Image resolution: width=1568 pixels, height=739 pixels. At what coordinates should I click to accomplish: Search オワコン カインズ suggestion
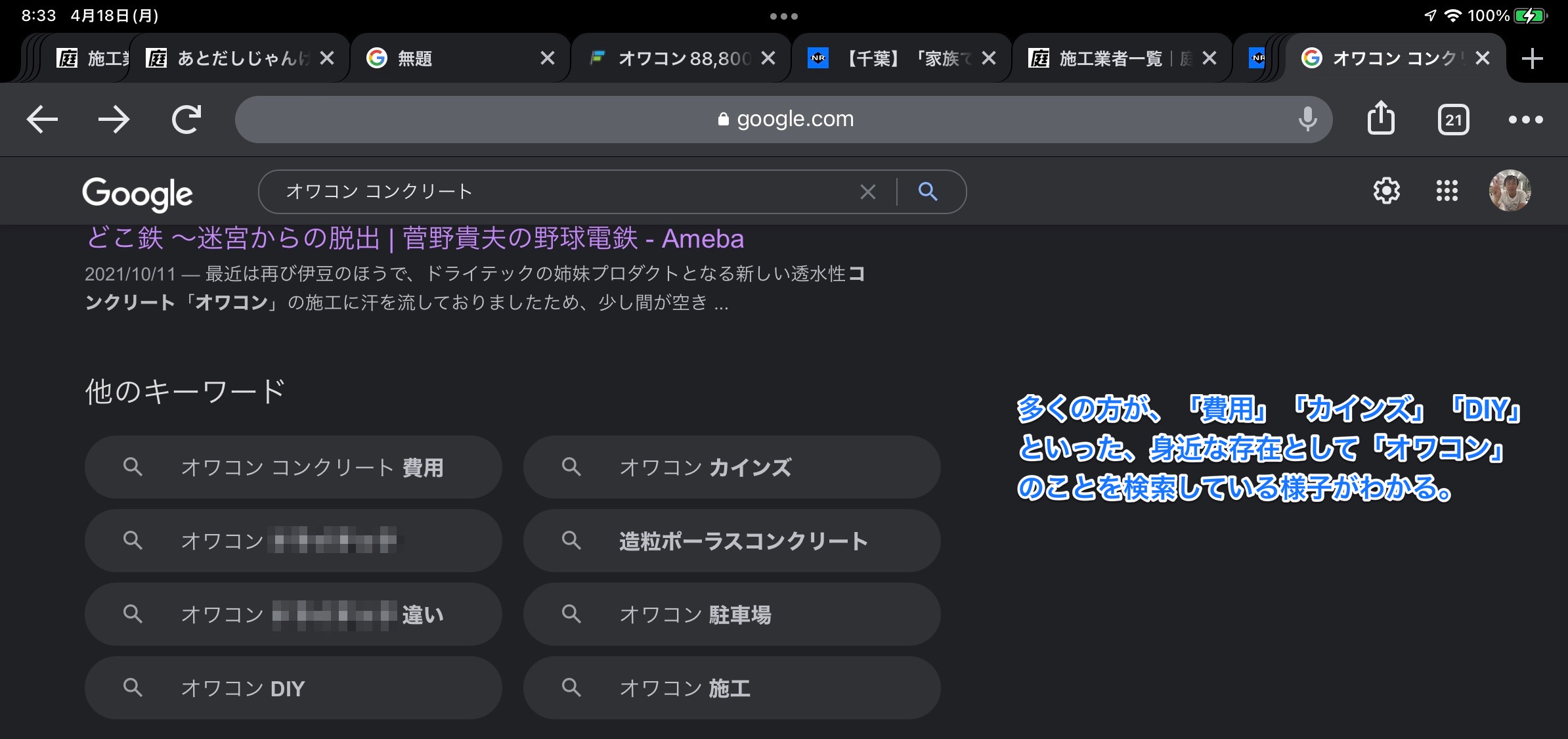[732, 467]
